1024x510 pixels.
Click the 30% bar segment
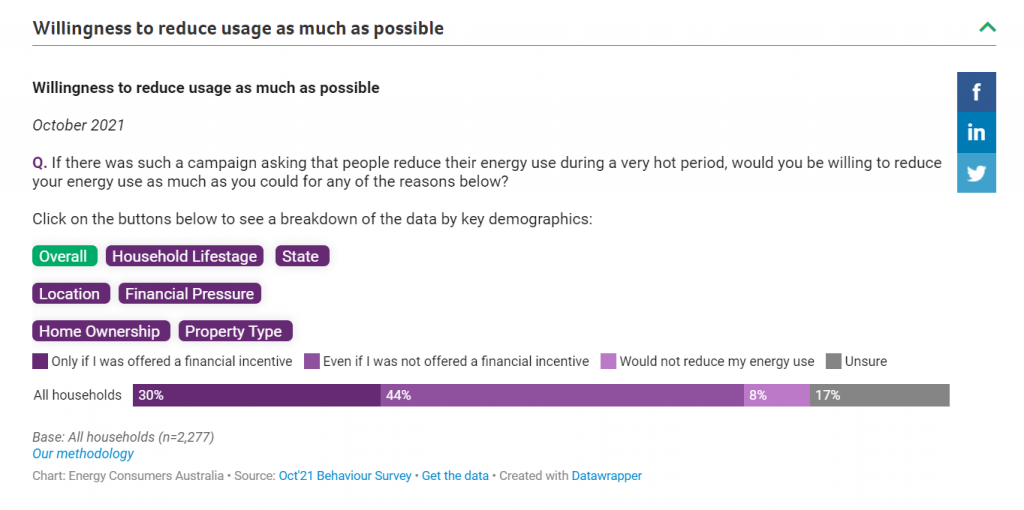[257, 395]
